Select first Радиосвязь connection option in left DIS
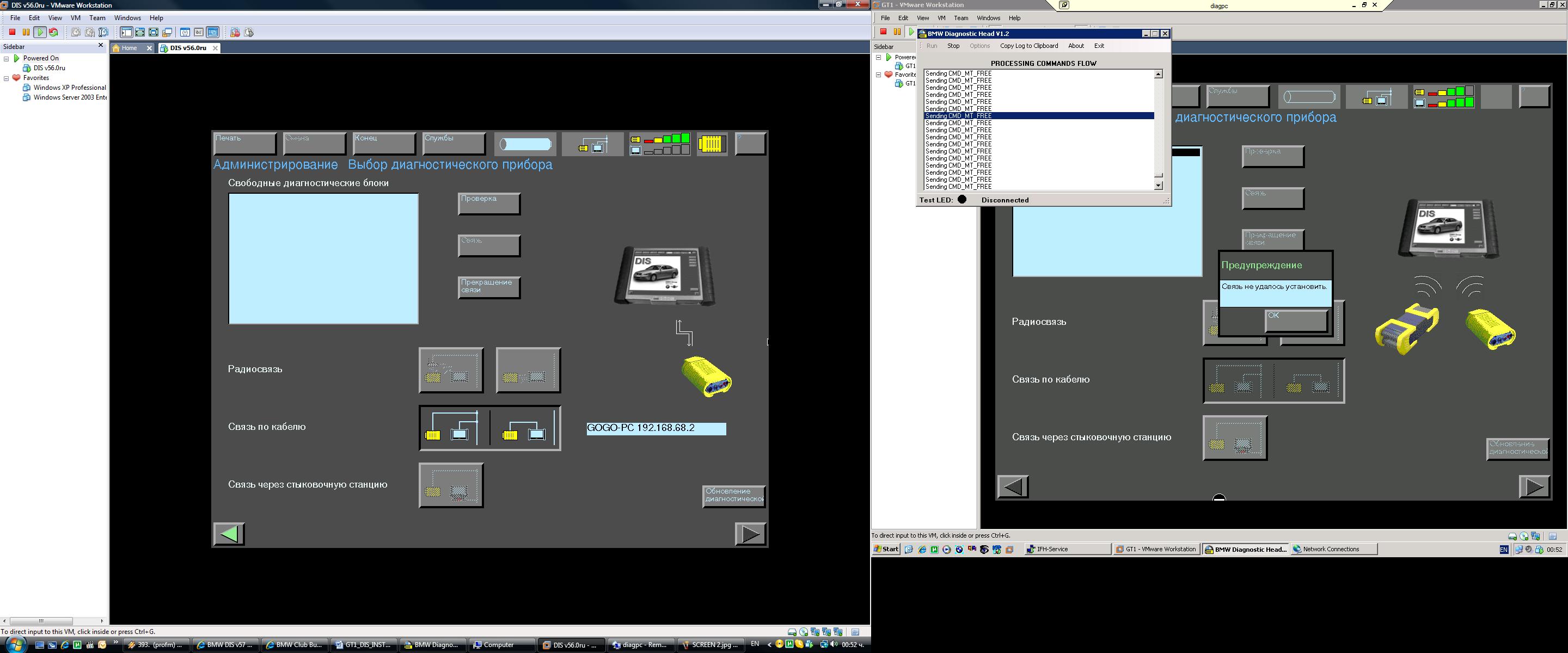 tap(451, 370)
